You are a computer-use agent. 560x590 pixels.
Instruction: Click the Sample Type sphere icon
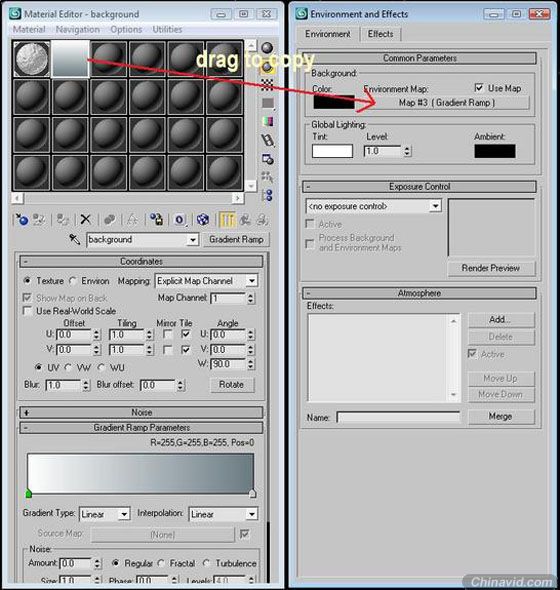(267, 48)
